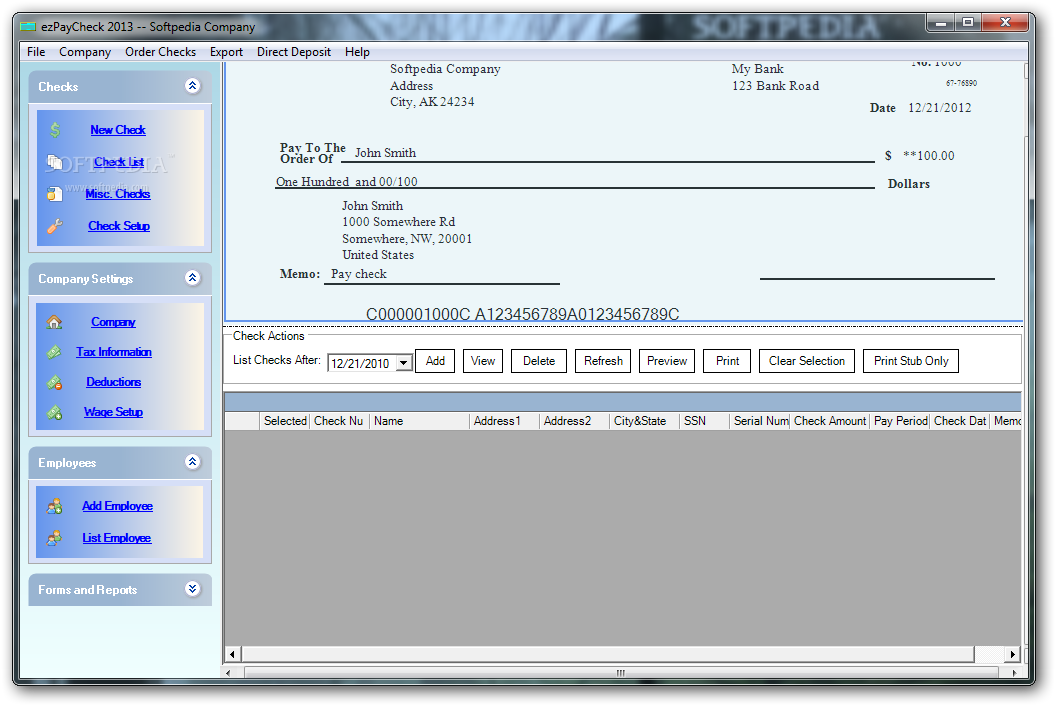
Task: Click the Pay check memo text
Action: 358,274
